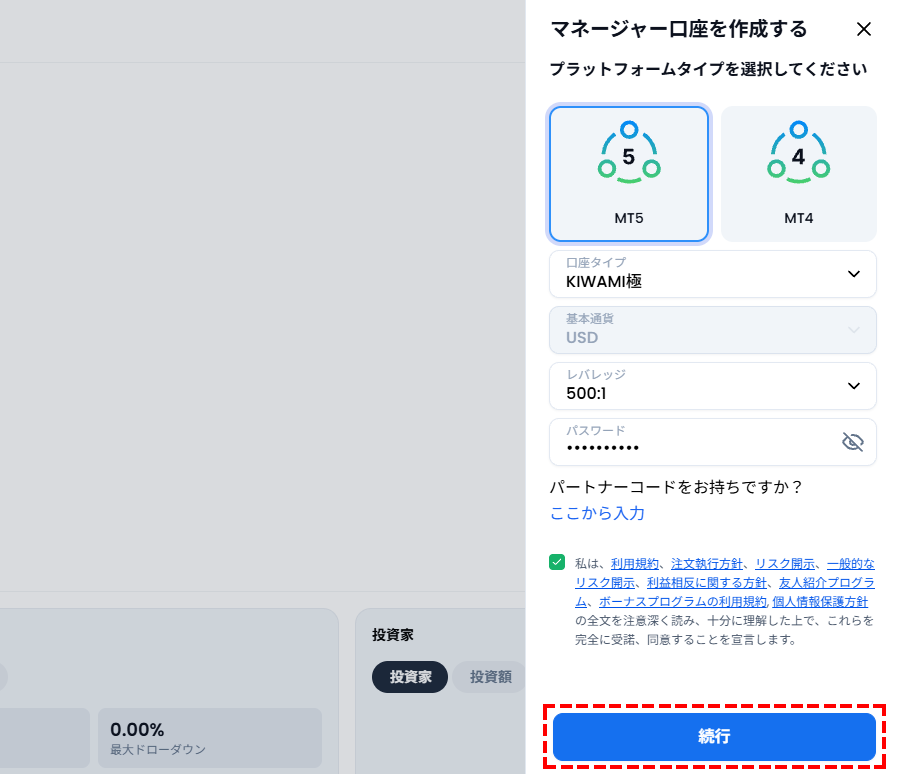Close the manager account creation panel
Viewport: 900px width, 774px height.
click(x=863, y=29)
